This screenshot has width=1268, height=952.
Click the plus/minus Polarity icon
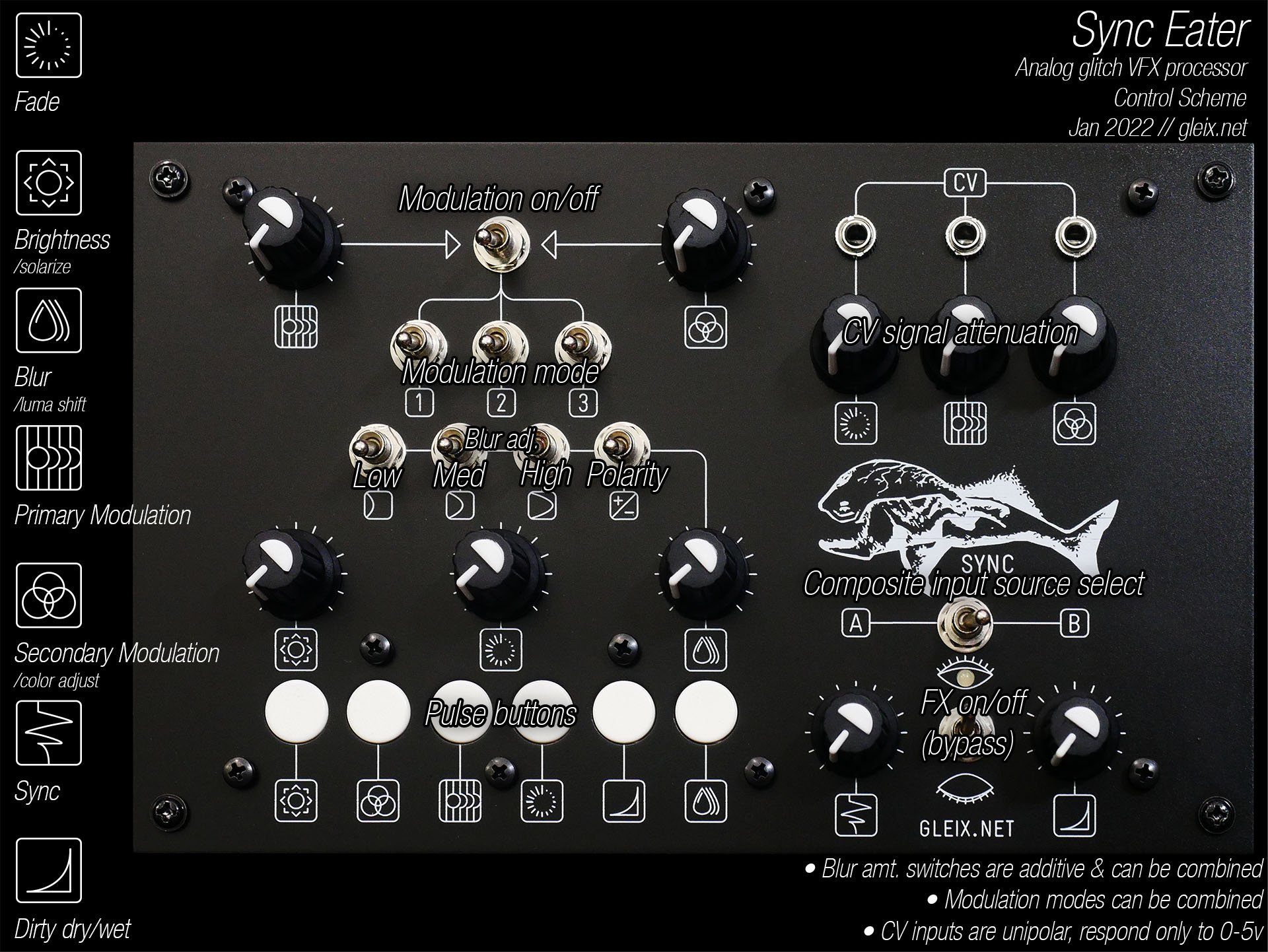pyautogui.click(x=623, y=506)
